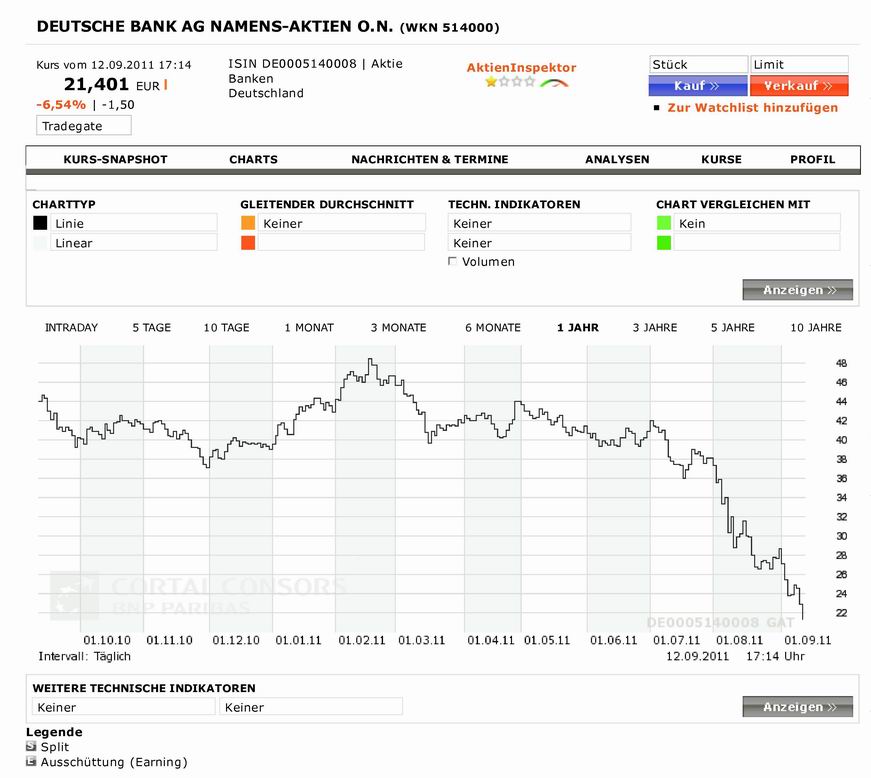Open the Kein chart comparison dropdown
The height and width of the screenshot is (778, 871).
tap(757, 223)
